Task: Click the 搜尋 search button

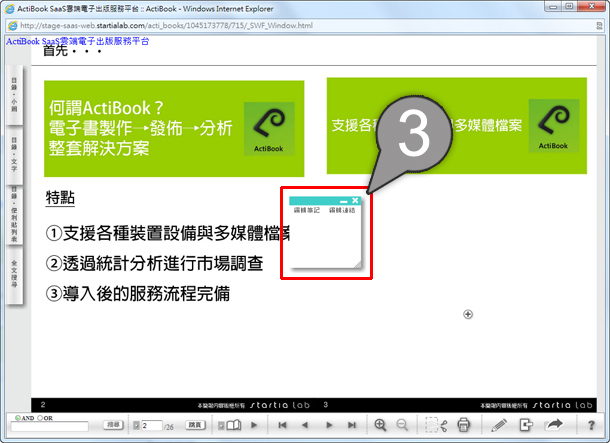Action: 113,425
